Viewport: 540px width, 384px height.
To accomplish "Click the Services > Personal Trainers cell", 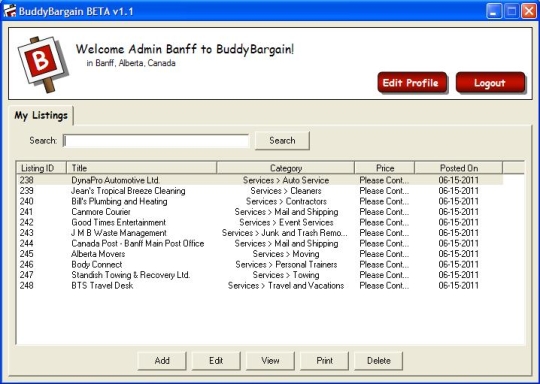I will pyautogui.click(x=286, y=264).
